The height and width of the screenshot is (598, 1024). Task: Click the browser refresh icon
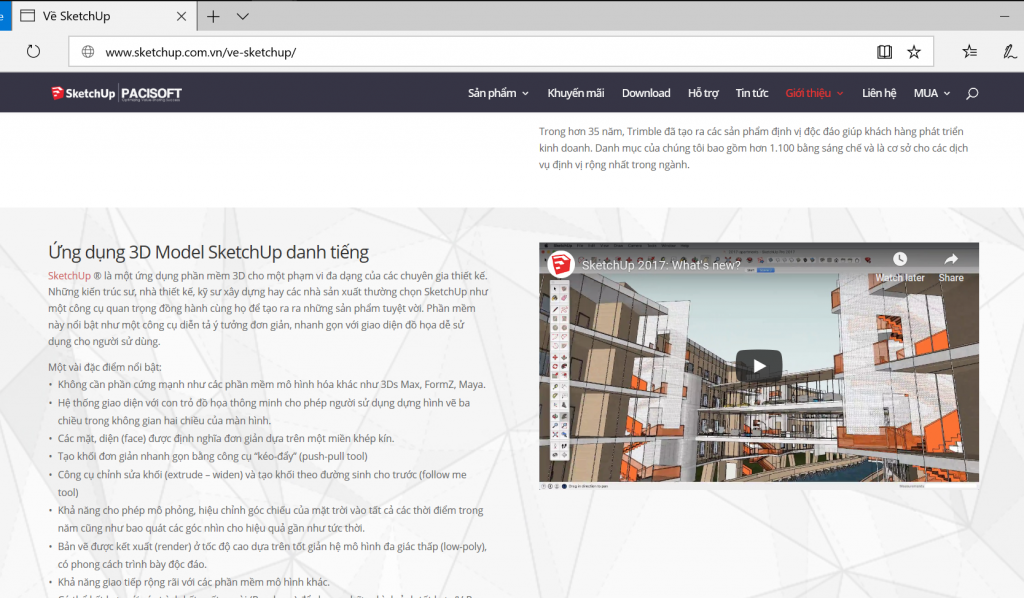33,52
